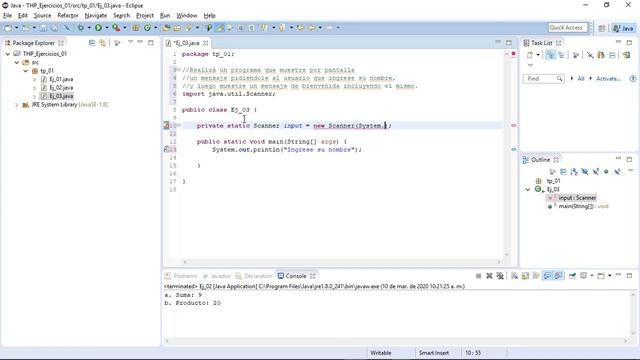
Task: Run the program with green play icon
Action: click(98, 28)
